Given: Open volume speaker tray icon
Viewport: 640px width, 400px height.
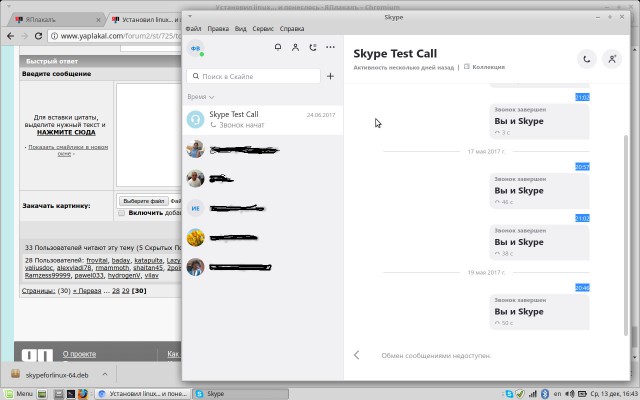Looking at the screenshot, I should coord(570,394).
